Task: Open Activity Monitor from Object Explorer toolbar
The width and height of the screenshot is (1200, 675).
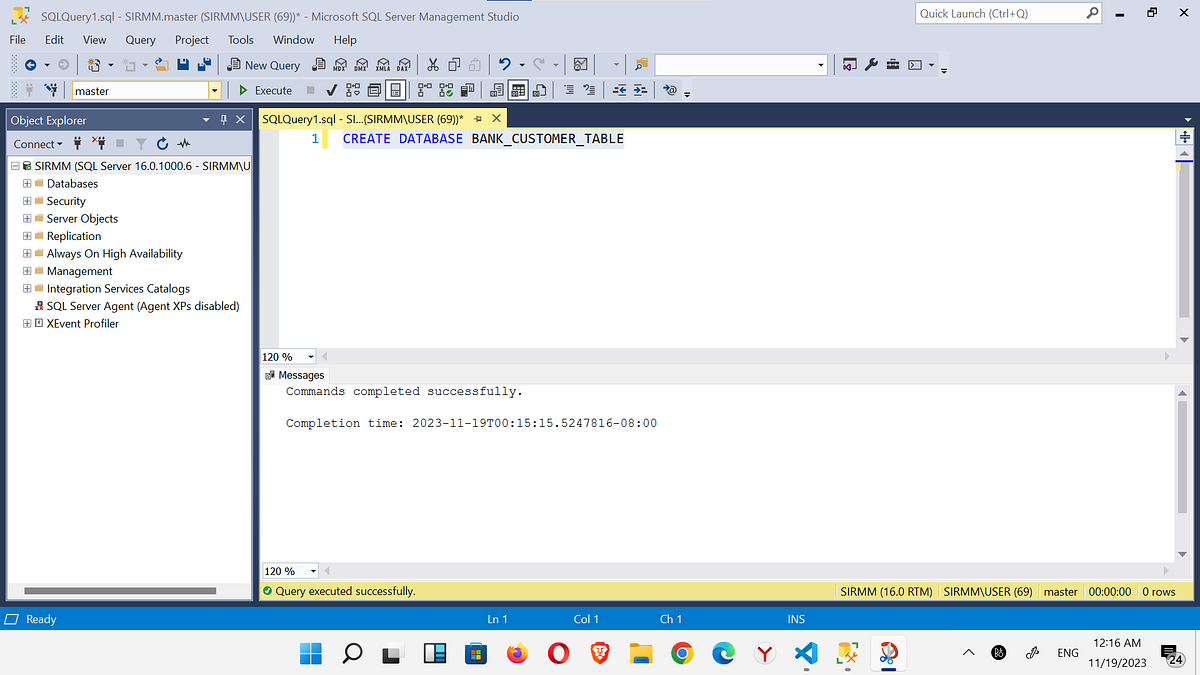Action: [x=184, y=144]
